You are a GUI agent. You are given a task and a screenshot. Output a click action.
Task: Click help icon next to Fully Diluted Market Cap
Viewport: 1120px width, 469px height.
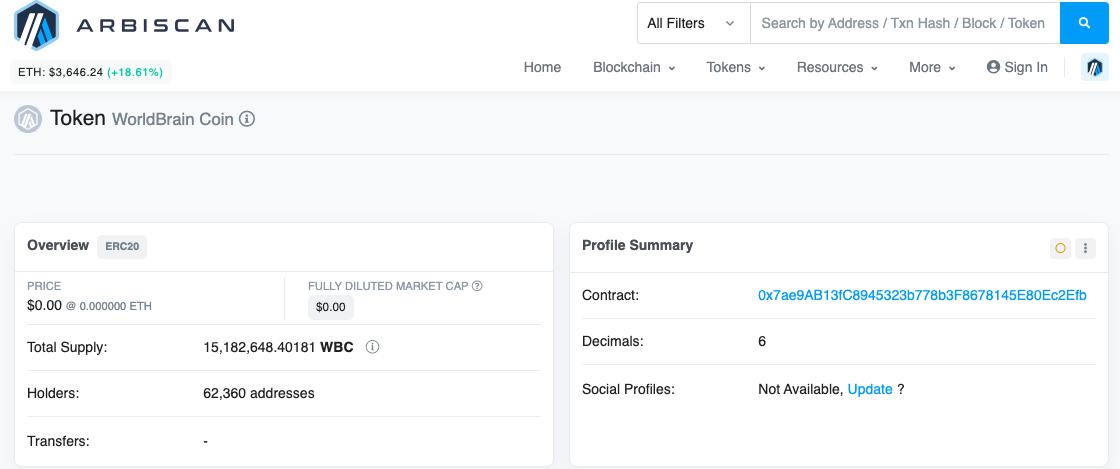[477, 286]
